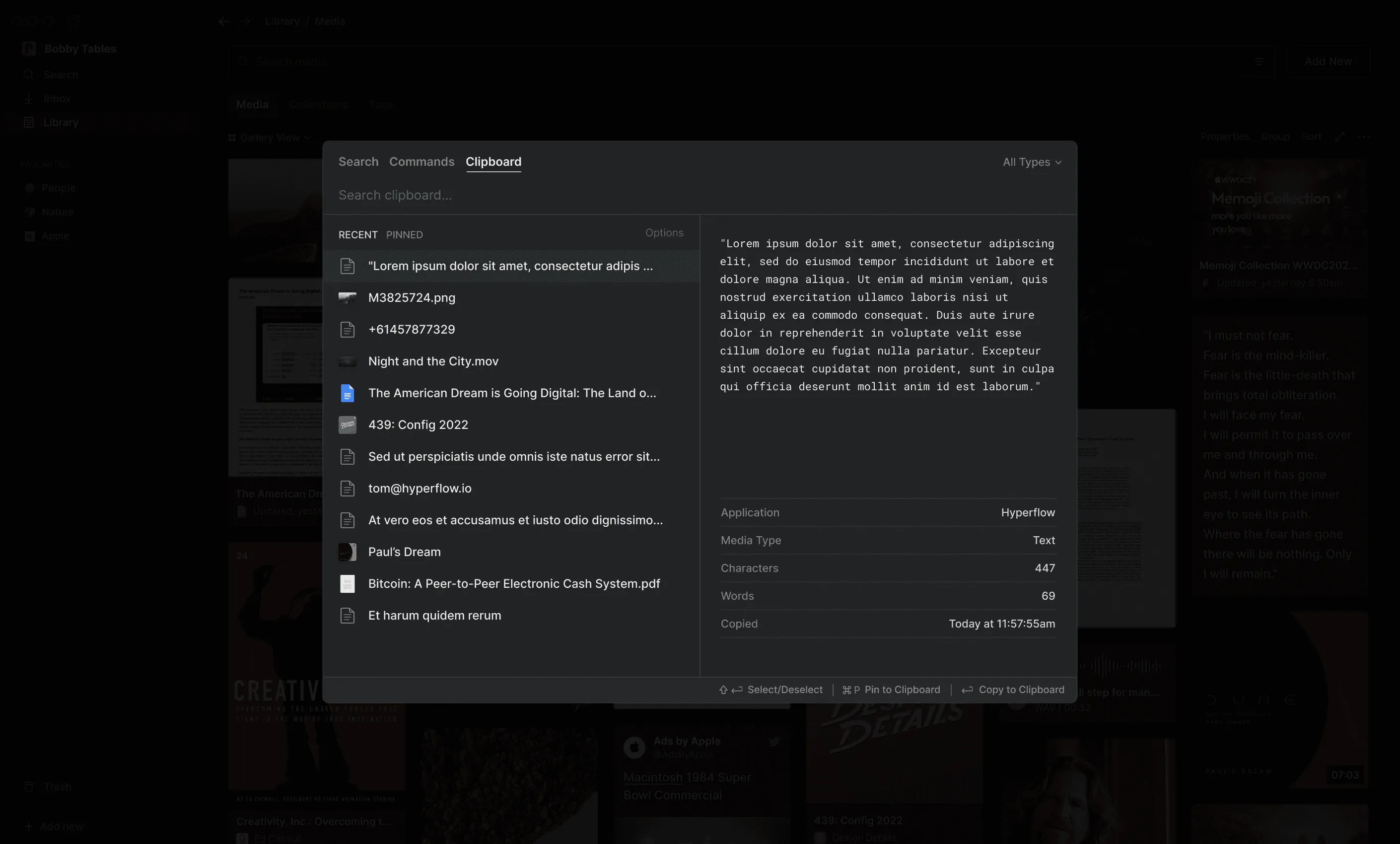This screenshot has width=1400, height=844.
Task: Click the M3825724.png thumbnail icon
Action: (347, 298)
